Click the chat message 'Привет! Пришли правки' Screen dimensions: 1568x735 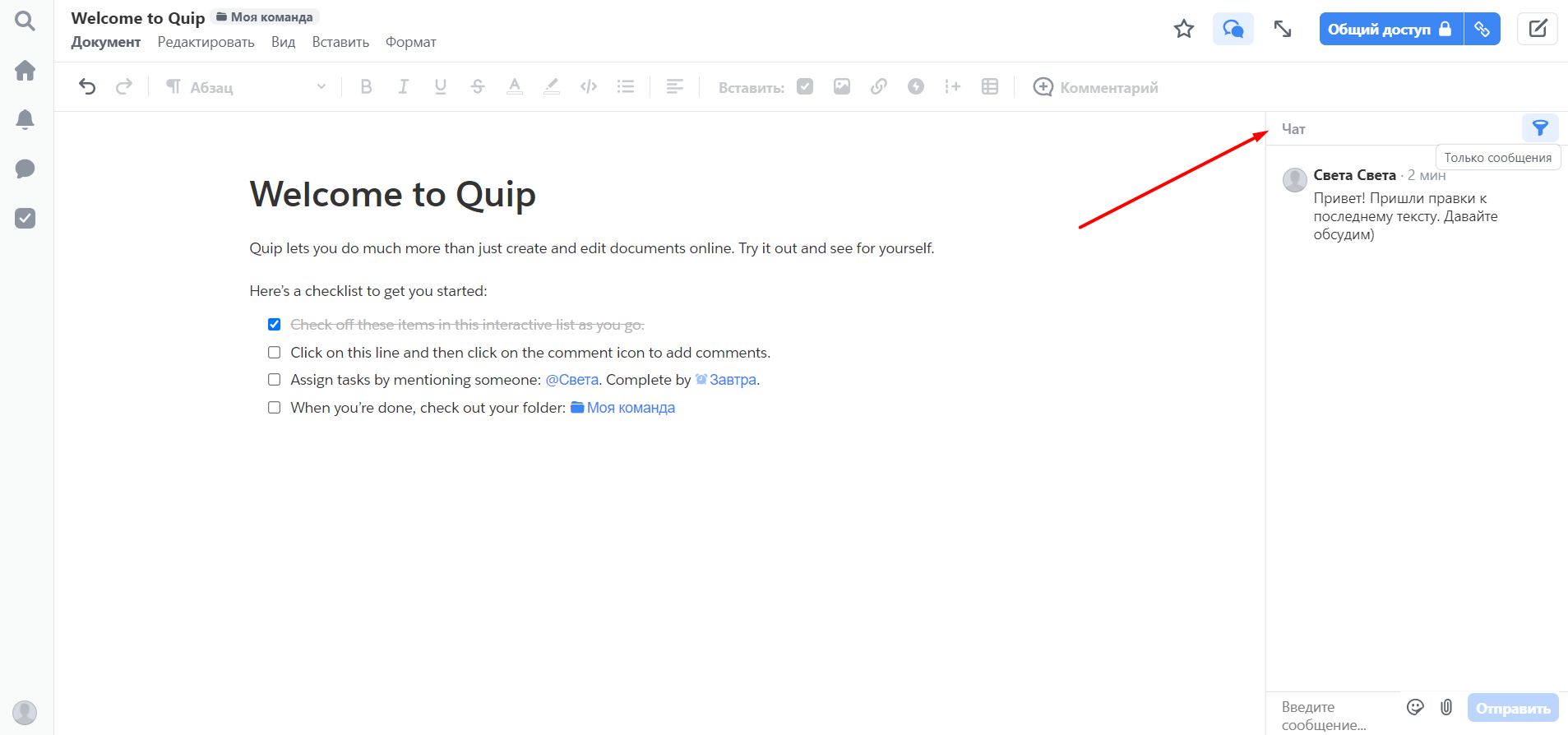[1406, 216]
